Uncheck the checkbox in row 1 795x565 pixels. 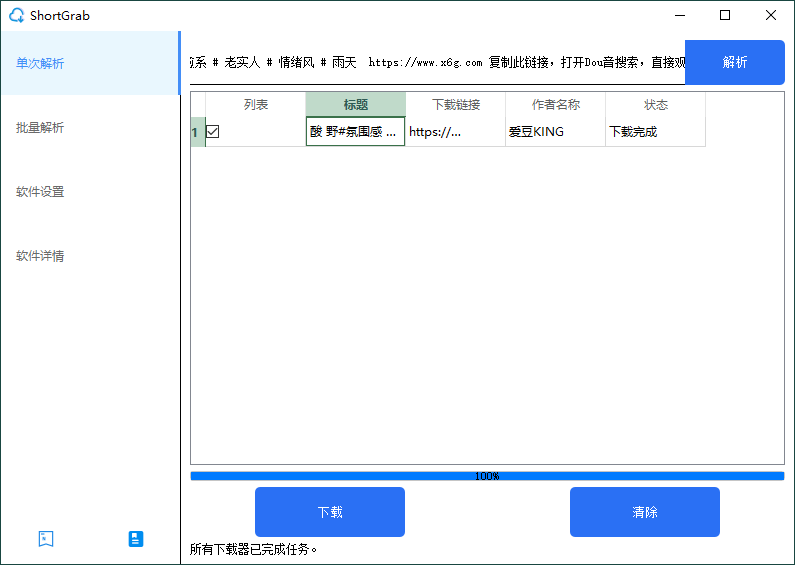tap(213, 132)
